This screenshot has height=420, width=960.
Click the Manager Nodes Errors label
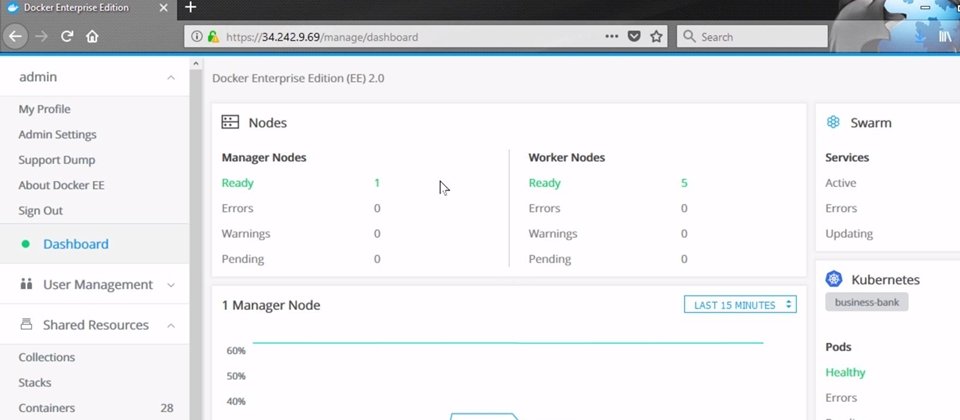[x=238, y=208]
